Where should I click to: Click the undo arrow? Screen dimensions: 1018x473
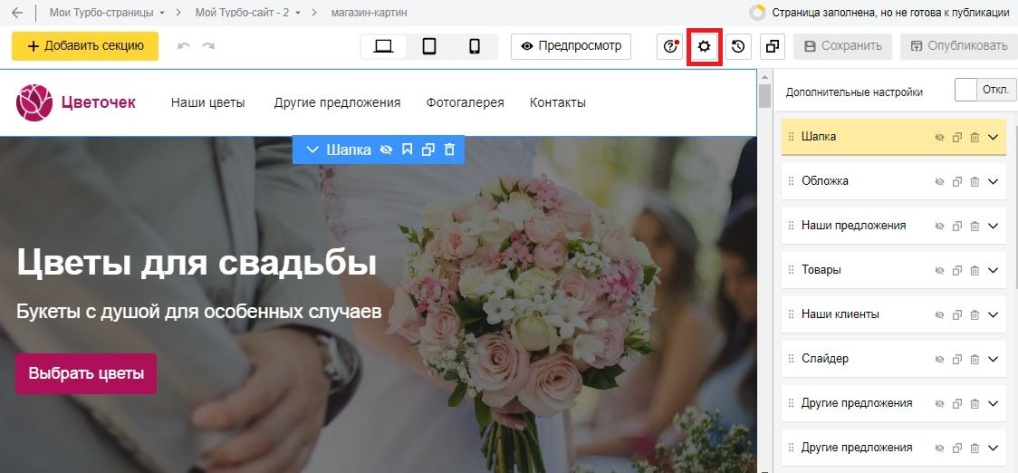click(183, 46)
